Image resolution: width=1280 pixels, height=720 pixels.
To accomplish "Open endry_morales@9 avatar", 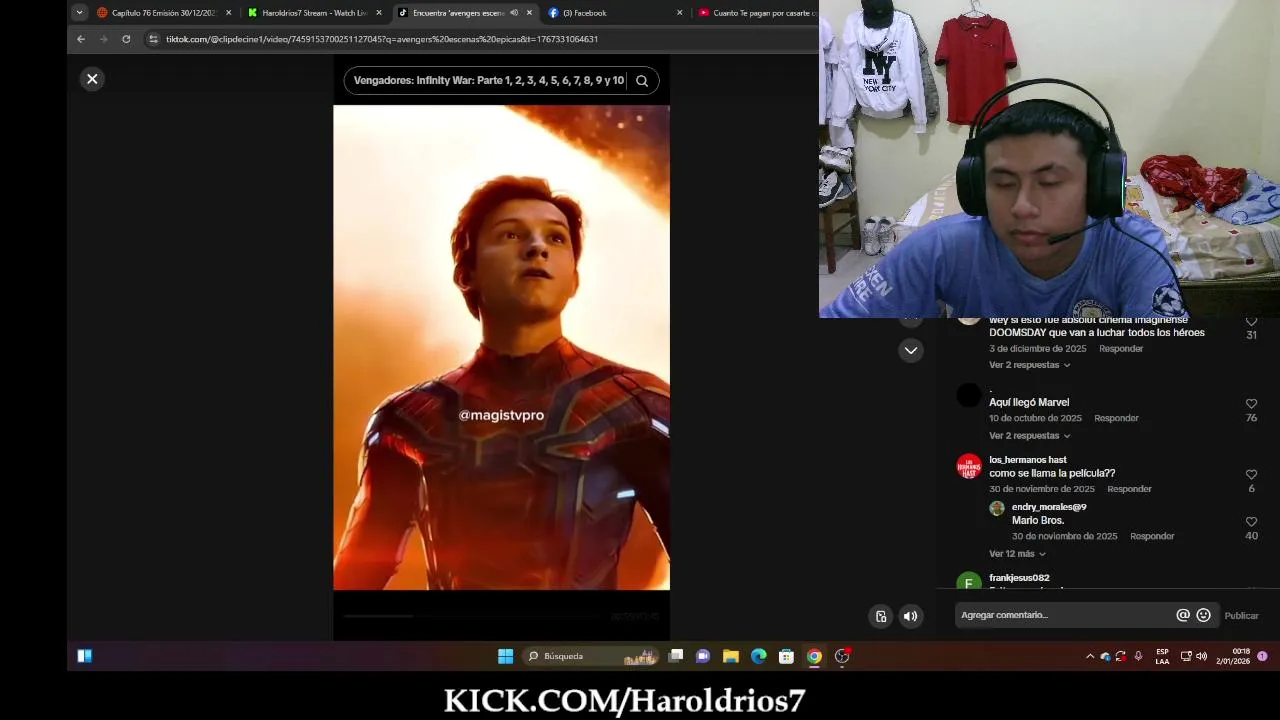I will click(x=997, y=509).
